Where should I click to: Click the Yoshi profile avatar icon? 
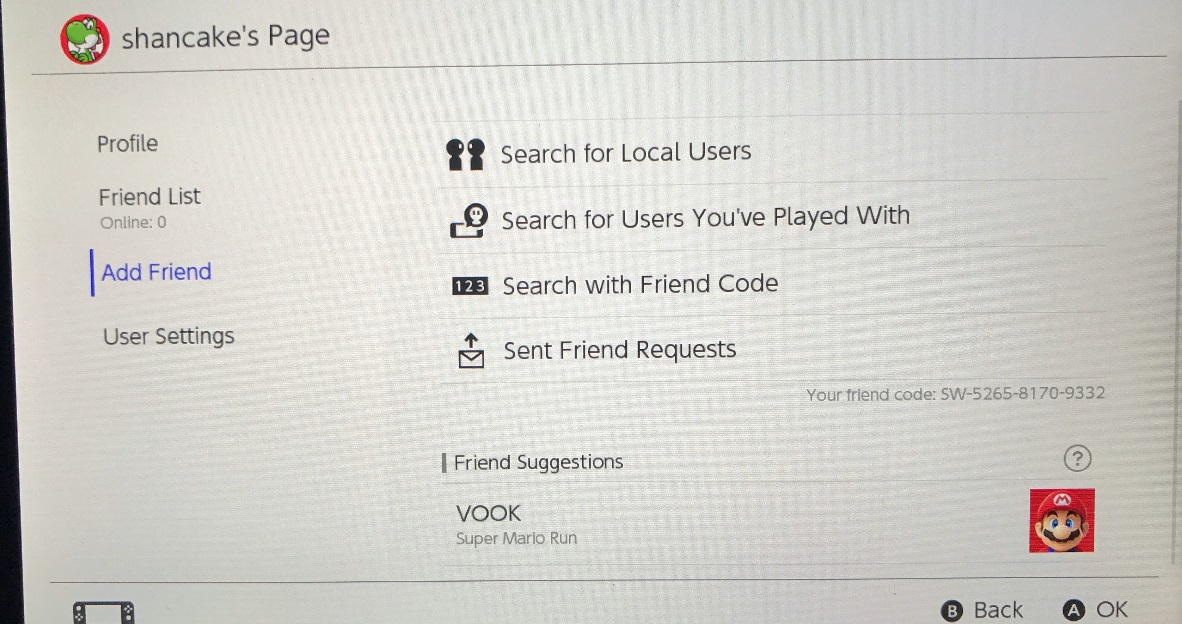85,40
